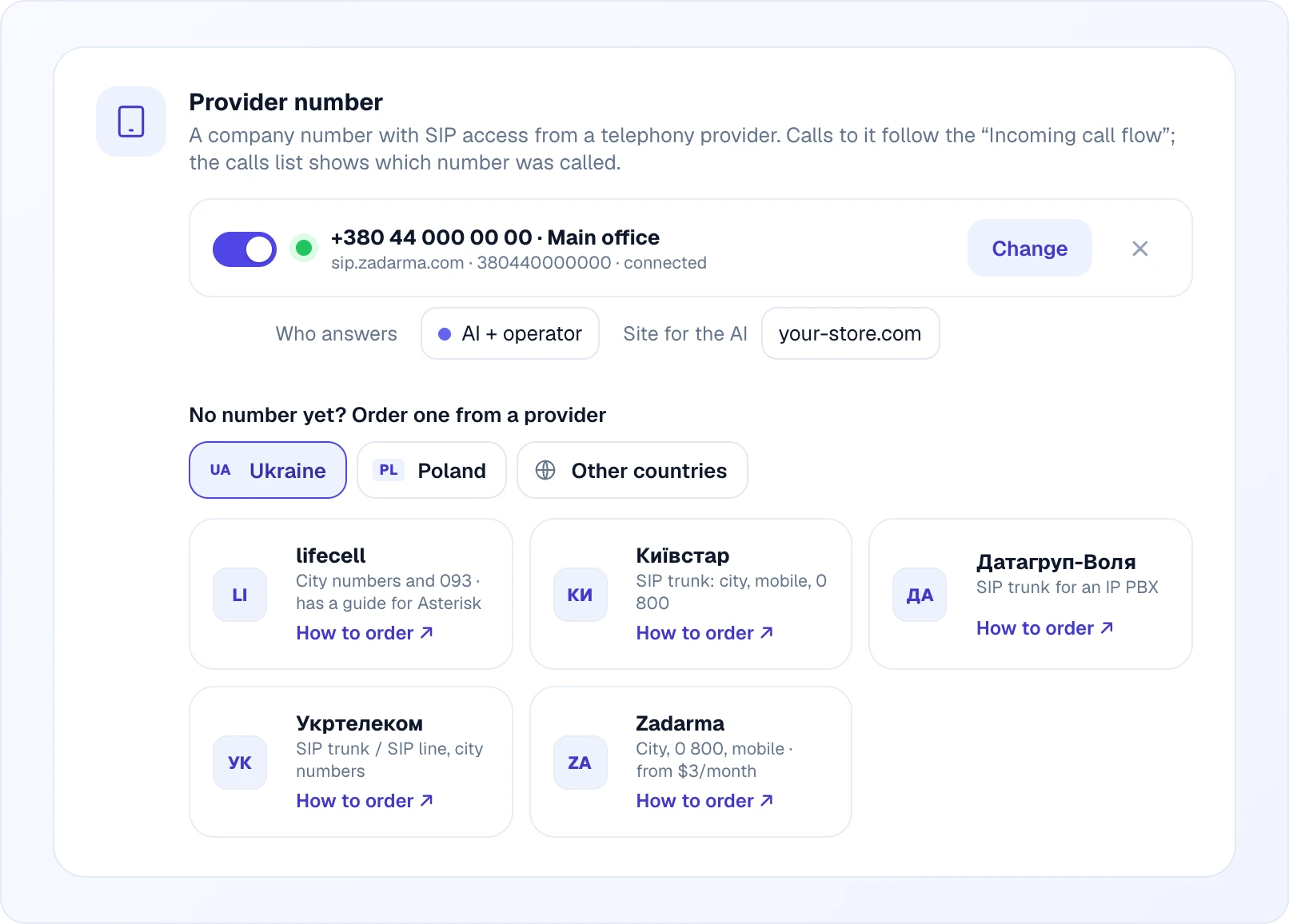Click the Zadarma provider name
This screenshot has width=1289, height=924.
pos(680,723)
